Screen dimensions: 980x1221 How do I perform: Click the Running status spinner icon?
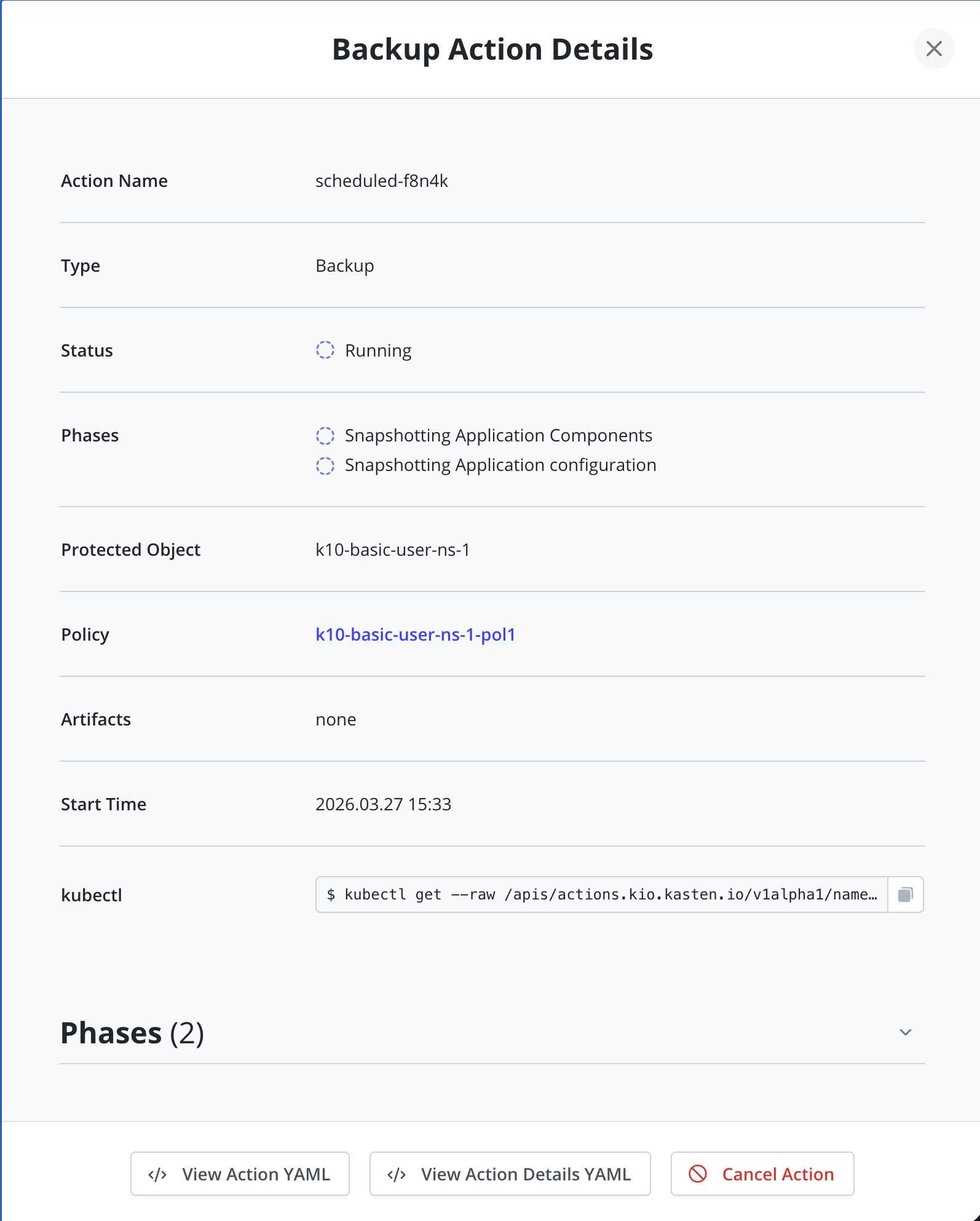325,350
